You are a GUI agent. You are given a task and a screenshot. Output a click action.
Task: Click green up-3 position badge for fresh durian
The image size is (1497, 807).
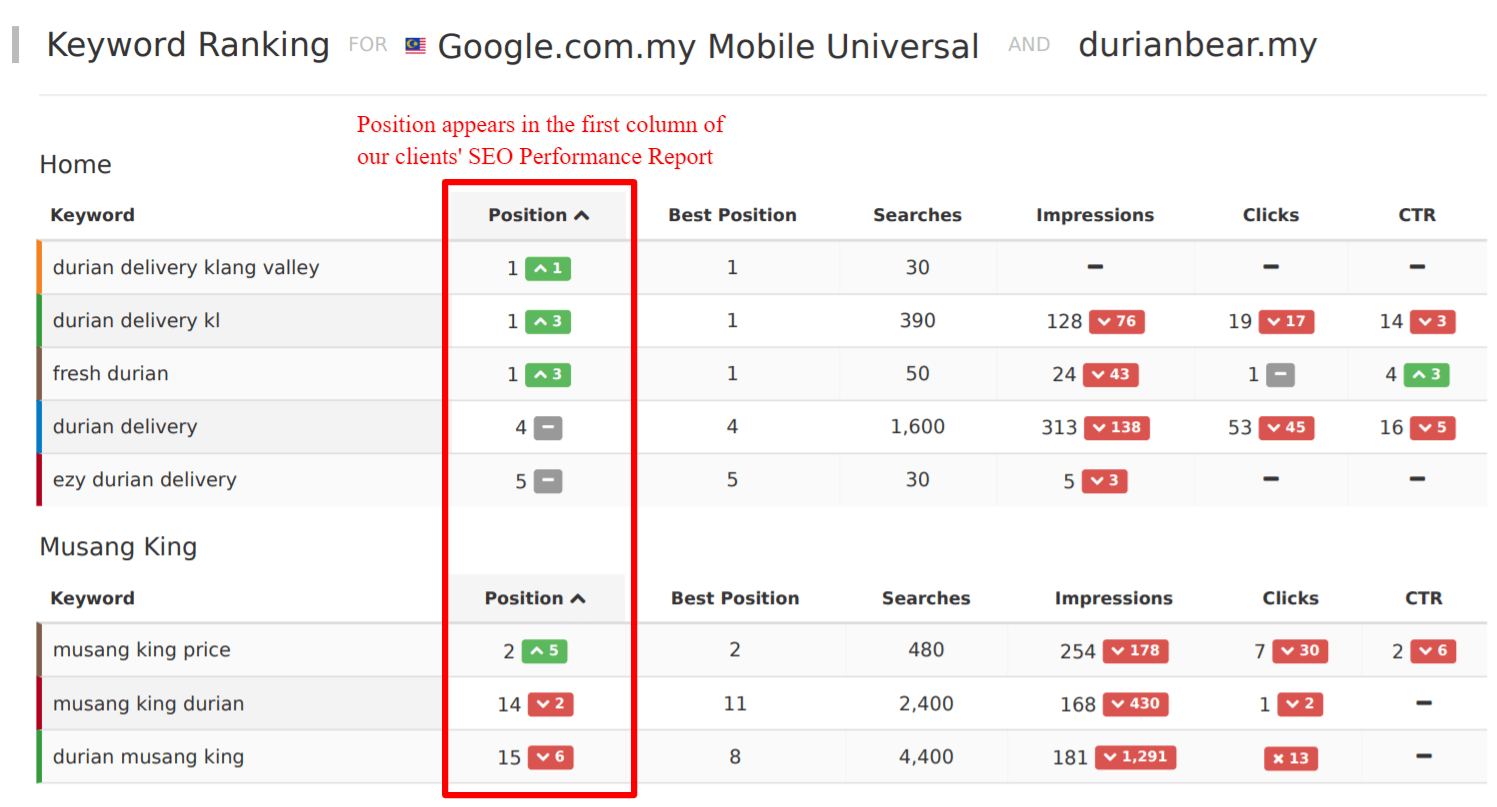[548, 375]
